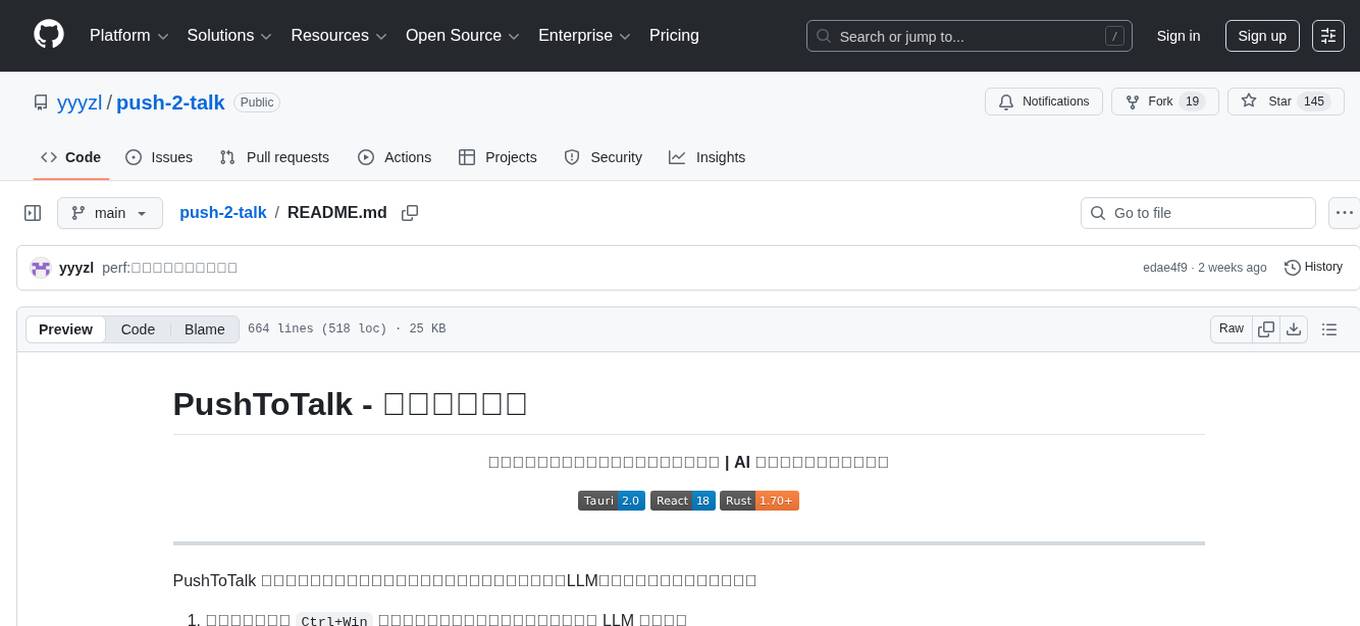Image resolution: width=1360 pixels, height=626 pixels.
Task: Switch to the Blame tab
Action: pyautogui.click(x=204, y=329)
